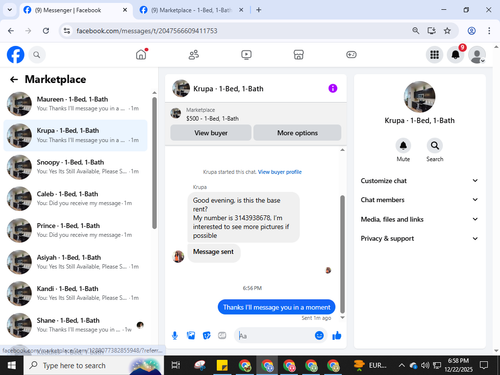
Task: Open Sticky Notes on taskbar
Action: [222, 365]
